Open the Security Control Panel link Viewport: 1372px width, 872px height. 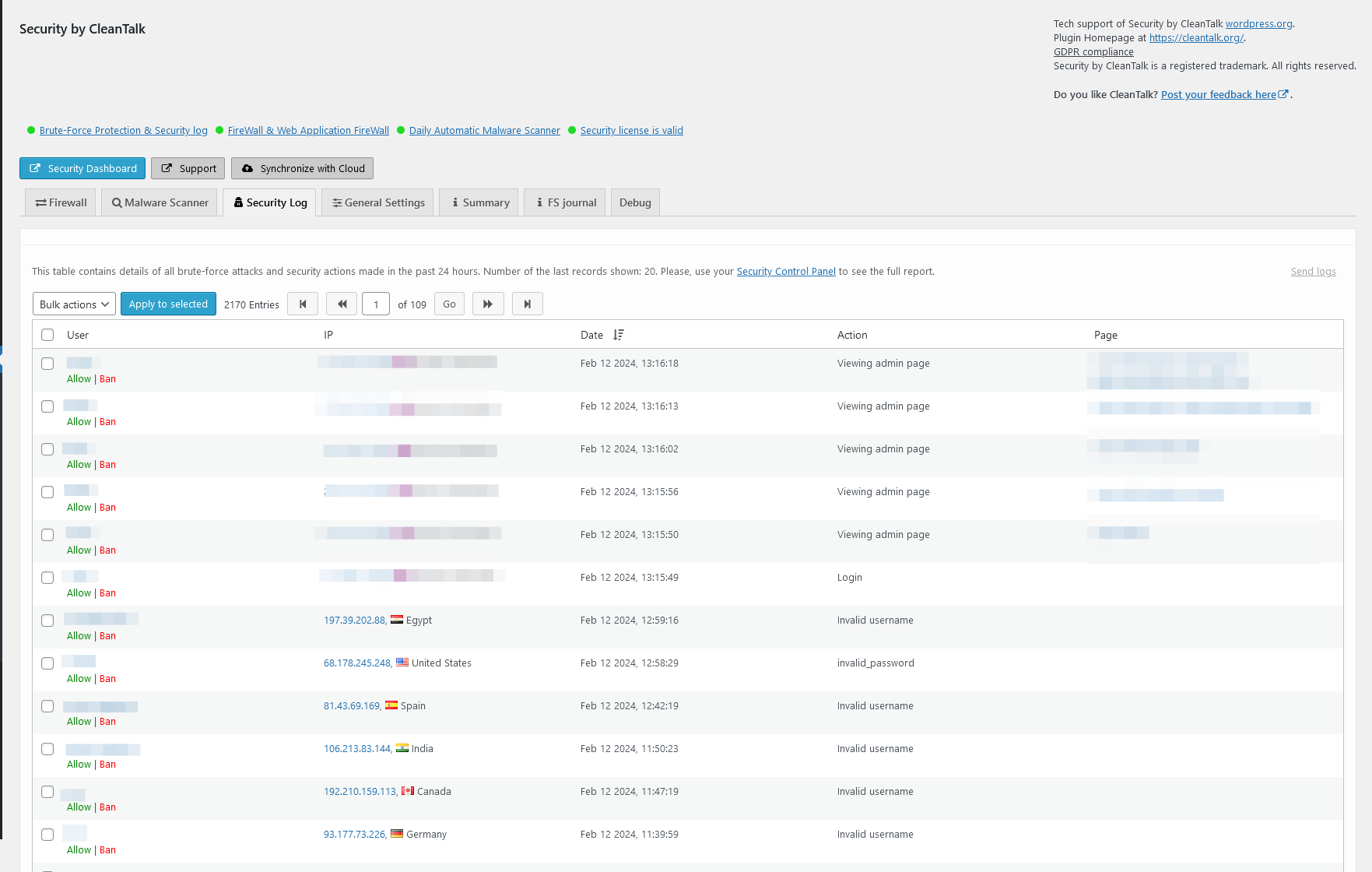(x=786, y=271)
